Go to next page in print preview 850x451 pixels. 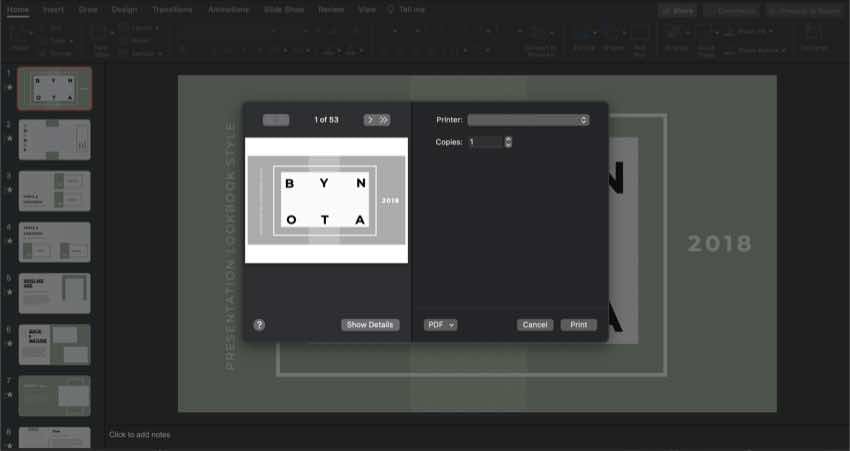click(370, 120)
